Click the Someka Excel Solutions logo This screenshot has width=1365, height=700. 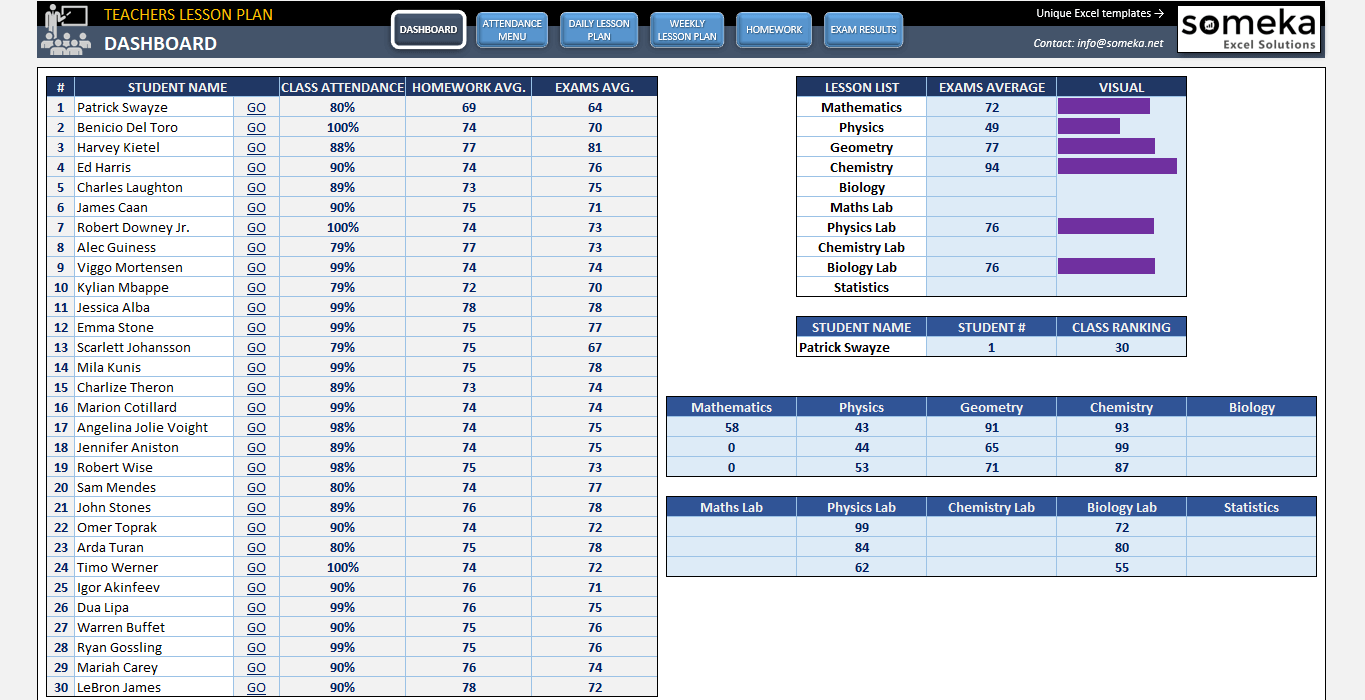(1249, 29)
